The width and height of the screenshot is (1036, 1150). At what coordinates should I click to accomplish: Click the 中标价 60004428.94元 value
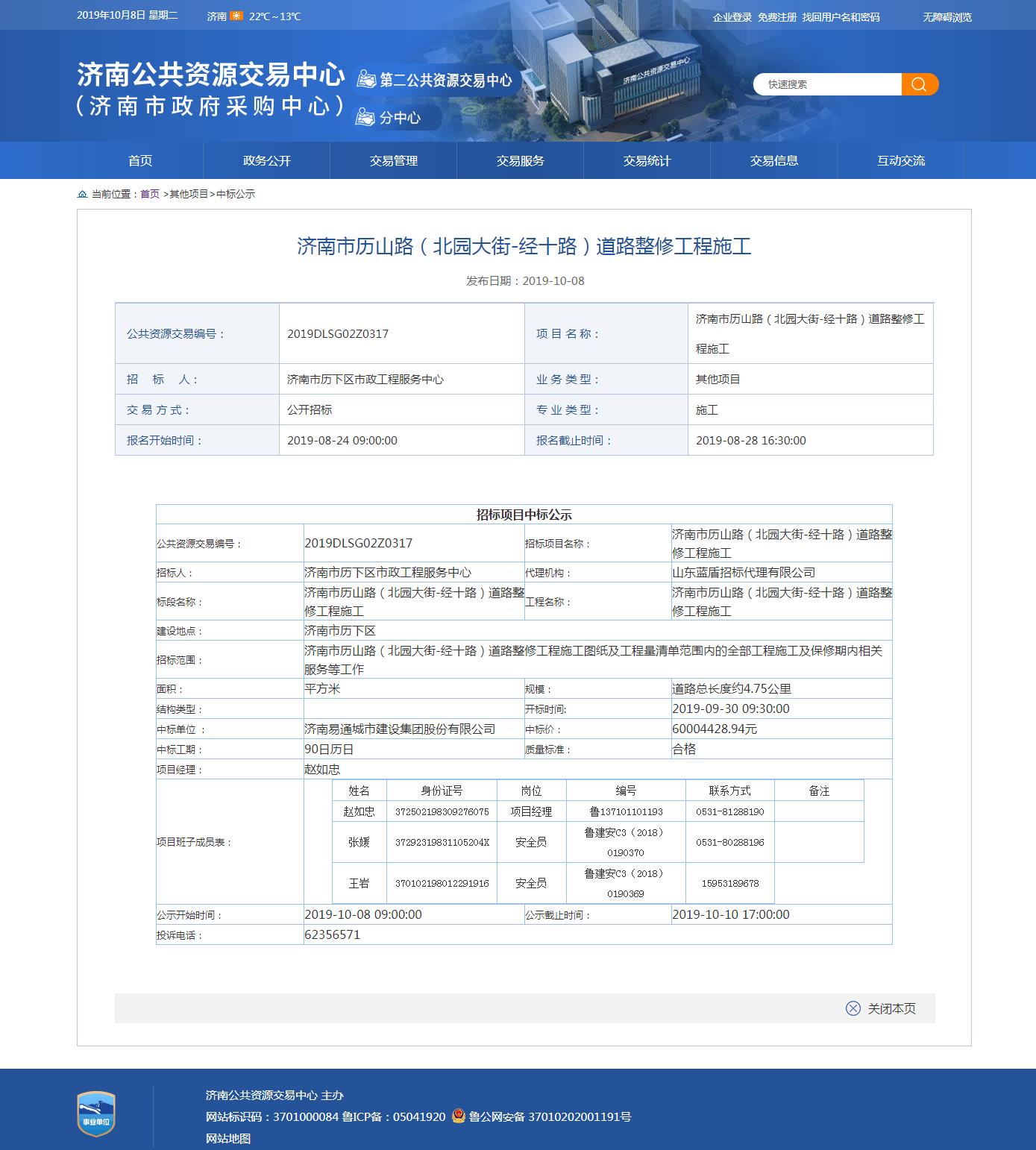pyautogui.click(x=715, y=729)
